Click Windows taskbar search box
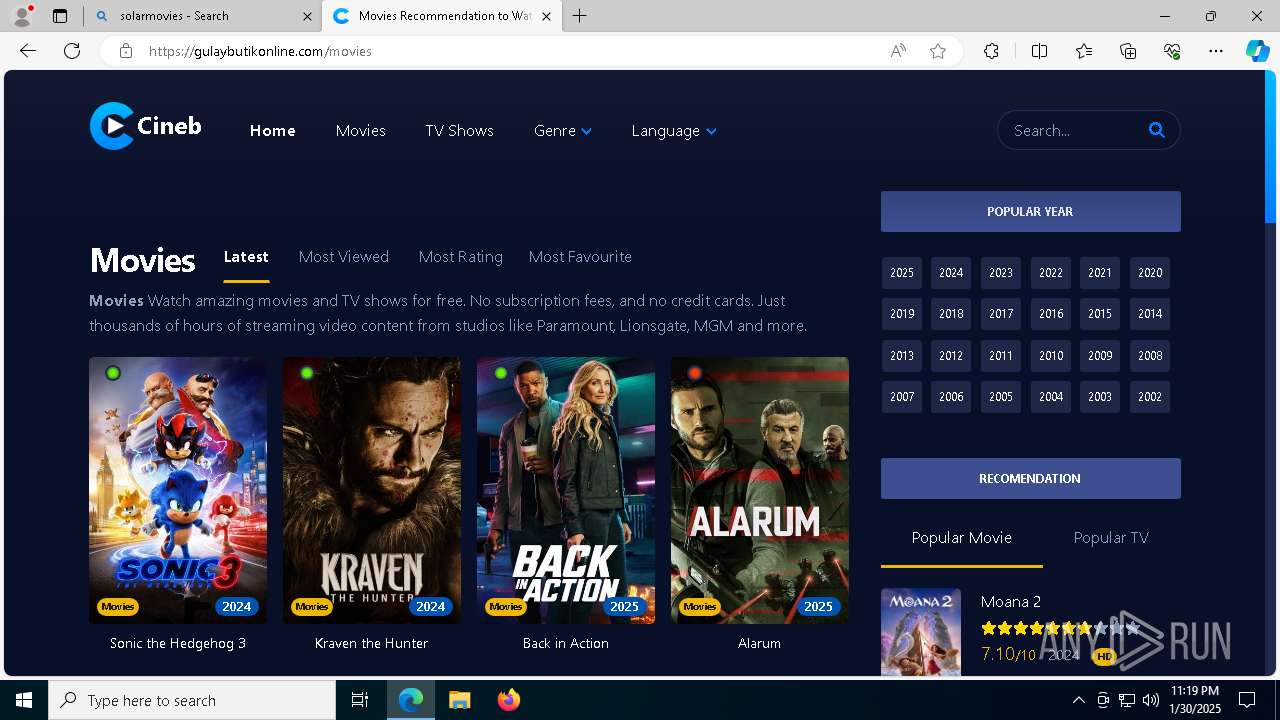1280x720 pixels. click(192, 700)
